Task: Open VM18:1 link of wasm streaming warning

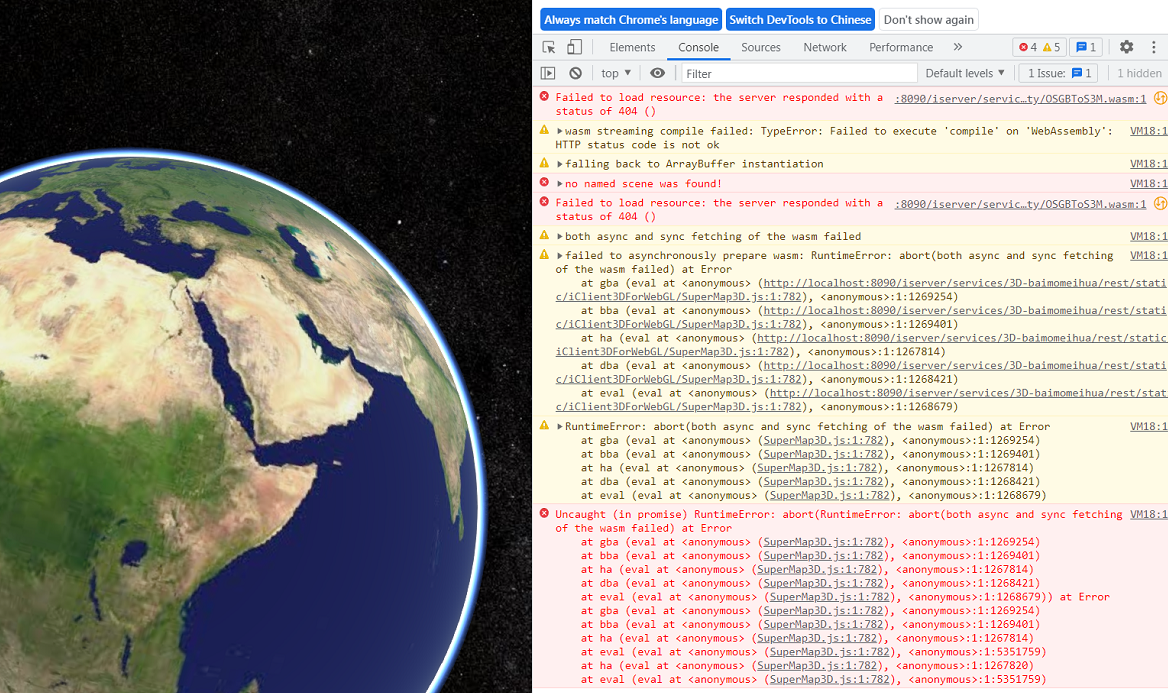Action: pyautogui.click(x=1149, y=131)
